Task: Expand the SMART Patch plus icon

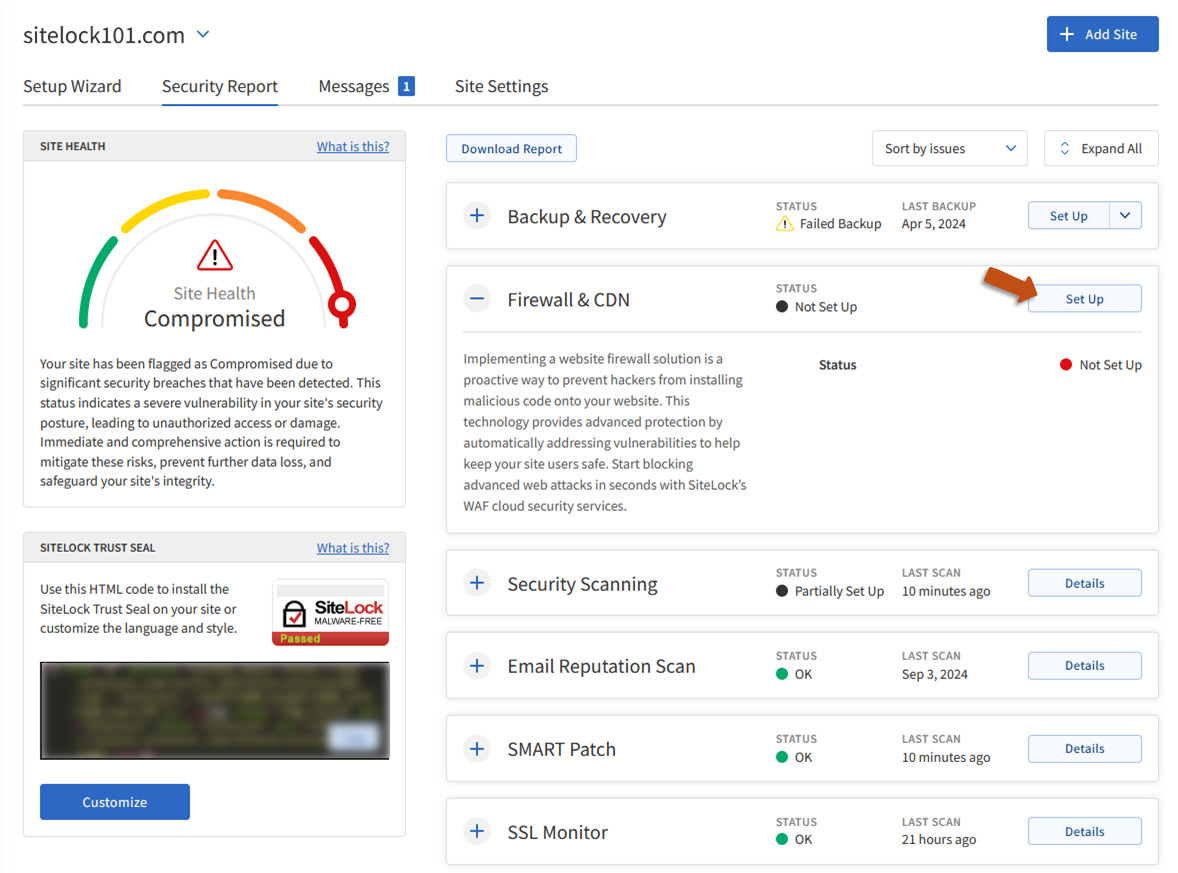Action: click(478, 749)
